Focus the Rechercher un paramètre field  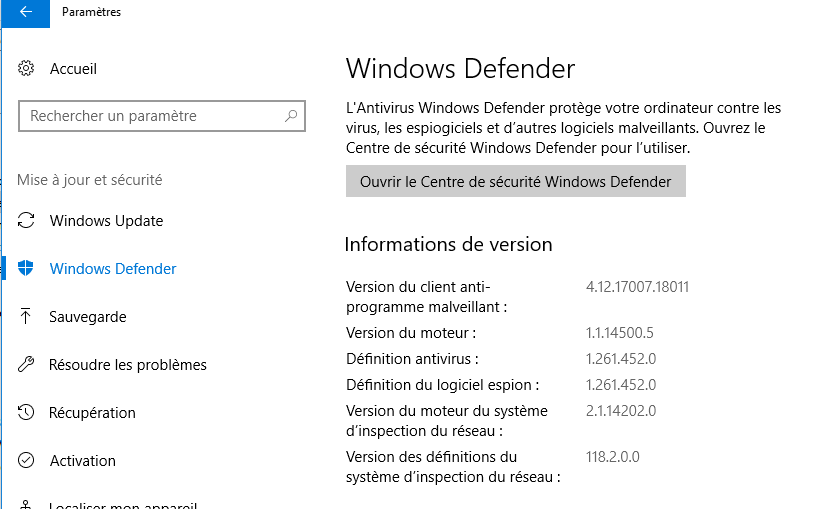pyautogui.click(x=162, y=116)
